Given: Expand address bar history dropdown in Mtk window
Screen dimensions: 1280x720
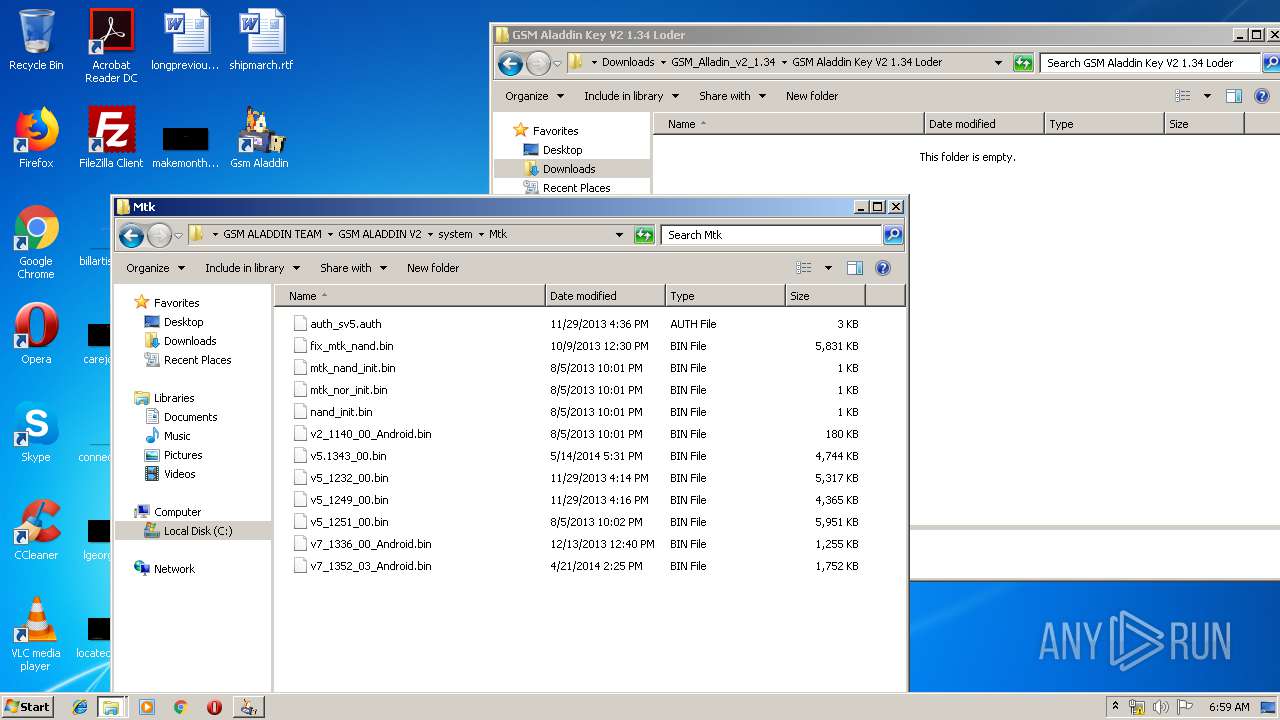Looking at the screenshot, I should tap(620, 235).
